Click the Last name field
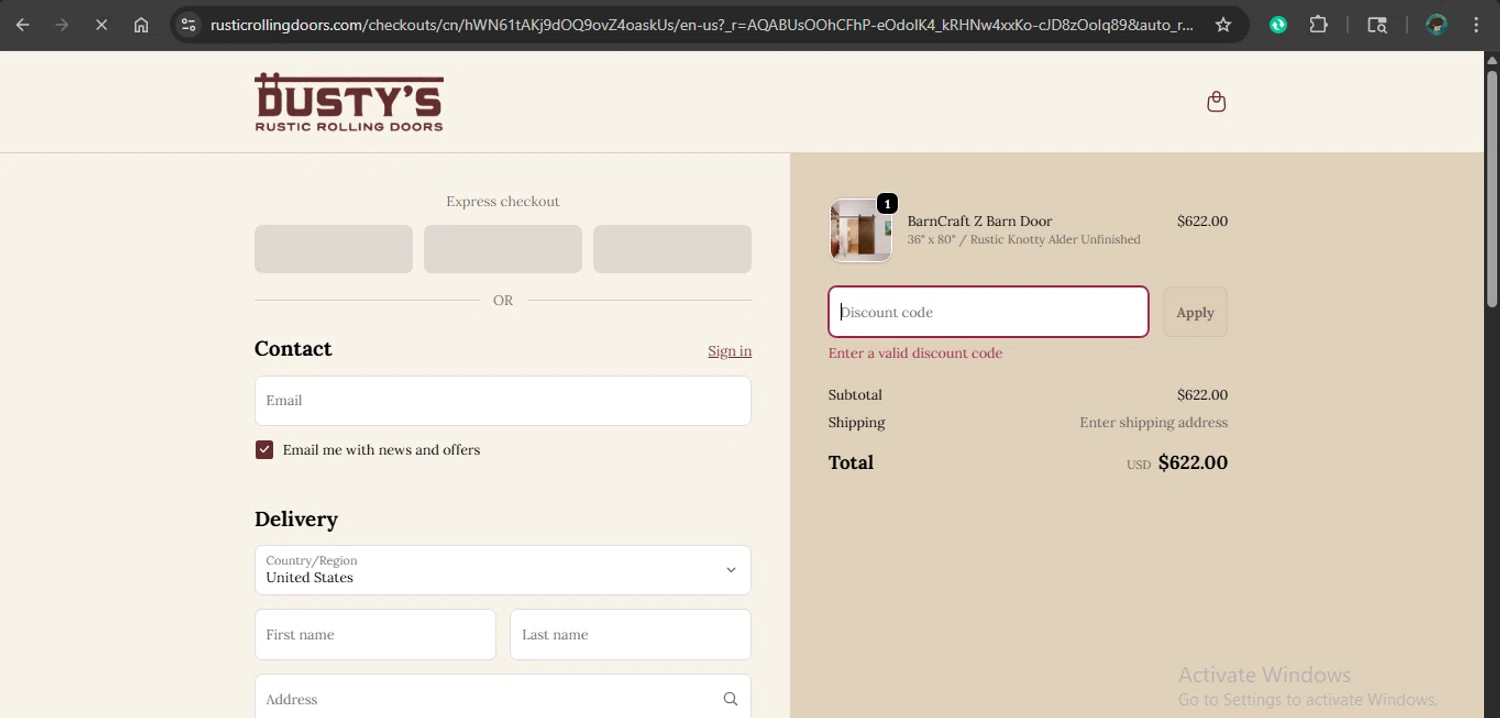The height and width of the screenshot is (718, 1500). tap(630, 635)
